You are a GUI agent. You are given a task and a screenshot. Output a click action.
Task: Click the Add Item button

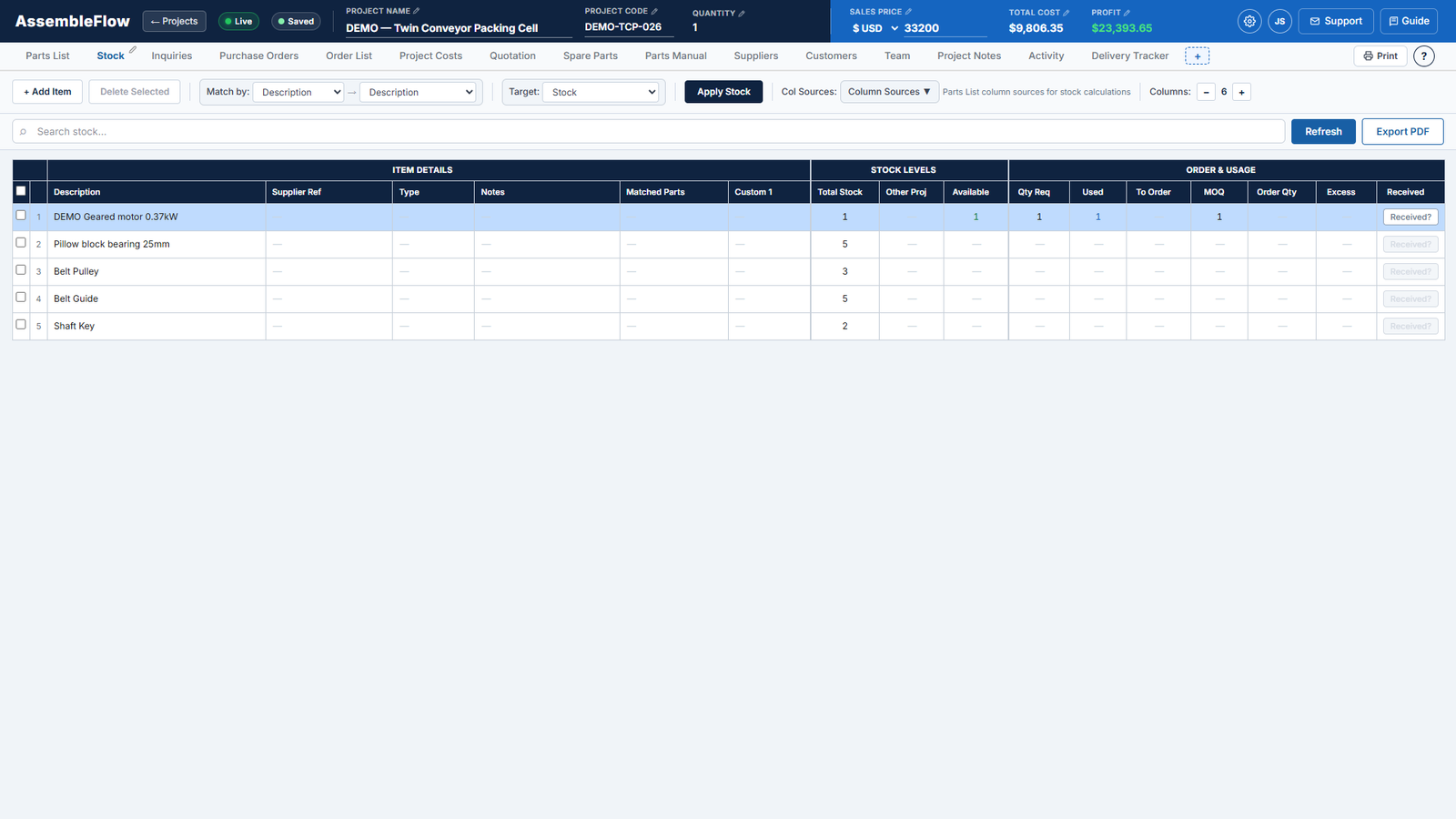point(47,92)
